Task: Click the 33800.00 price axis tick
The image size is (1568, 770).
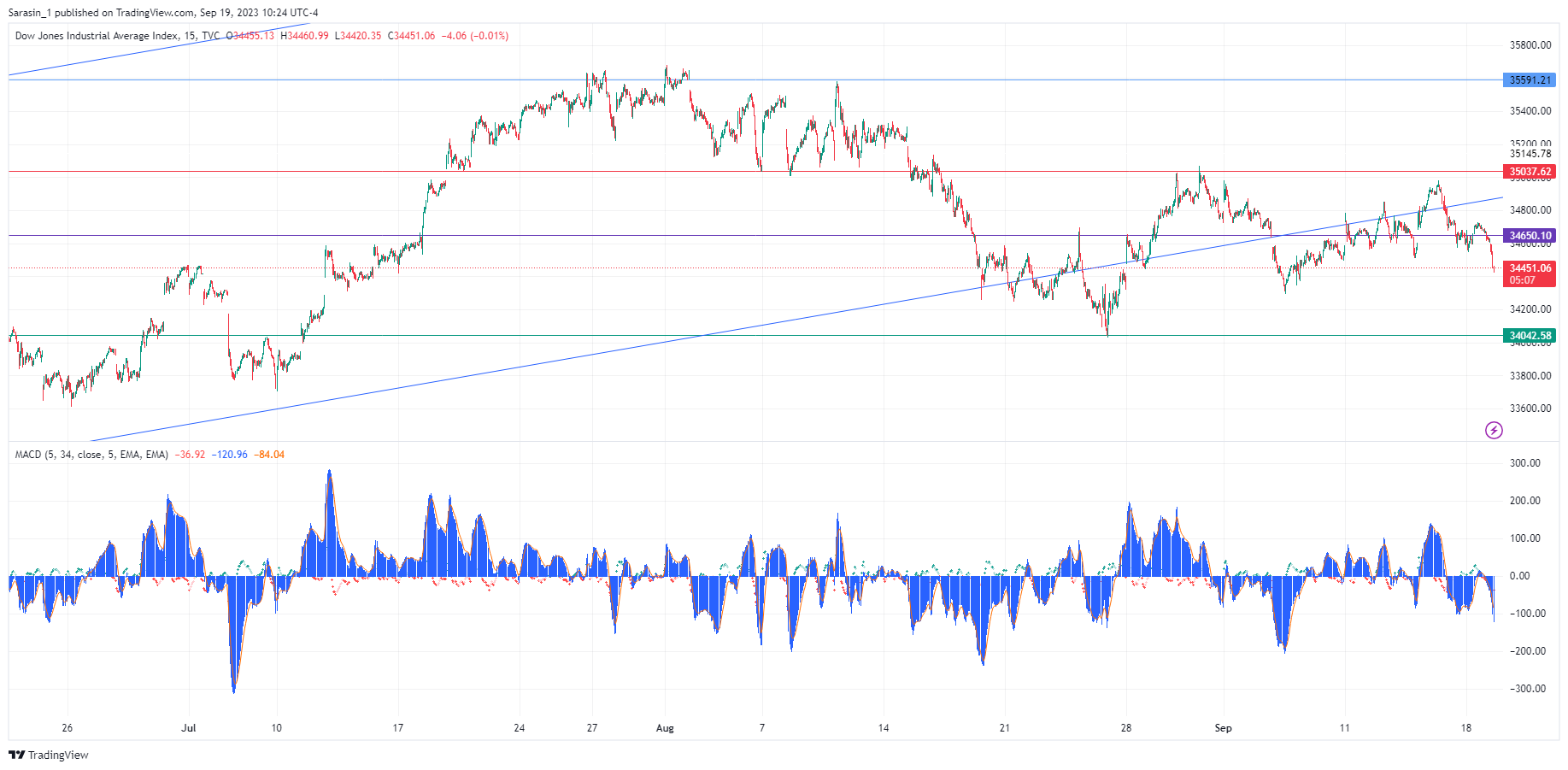Action: coord(1530,376)
